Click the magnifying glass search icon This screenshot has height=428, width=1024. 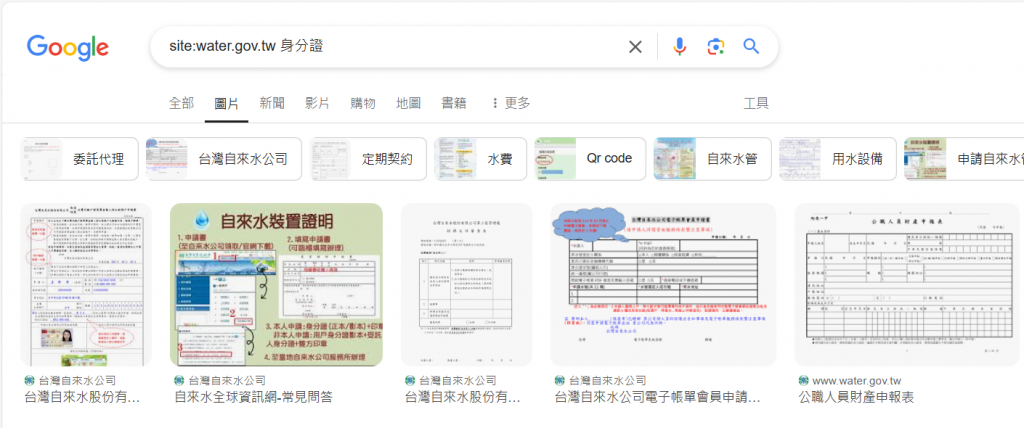(752, 46)
